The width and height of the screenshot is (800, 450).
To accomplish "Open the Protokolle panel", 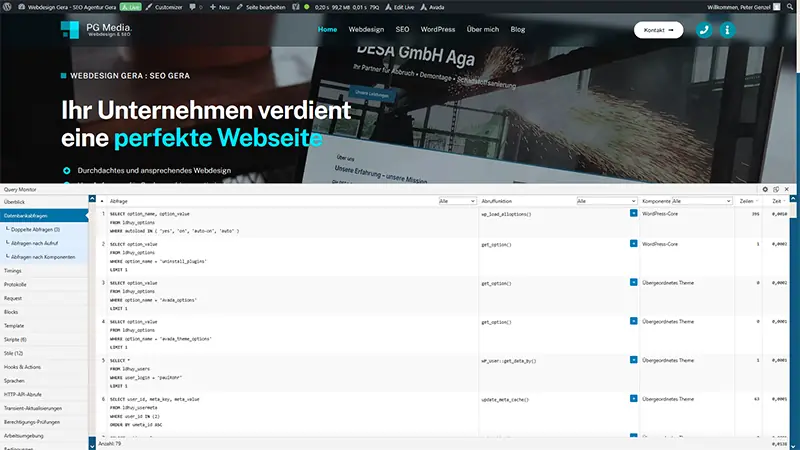I will click(x=44, y=285).
